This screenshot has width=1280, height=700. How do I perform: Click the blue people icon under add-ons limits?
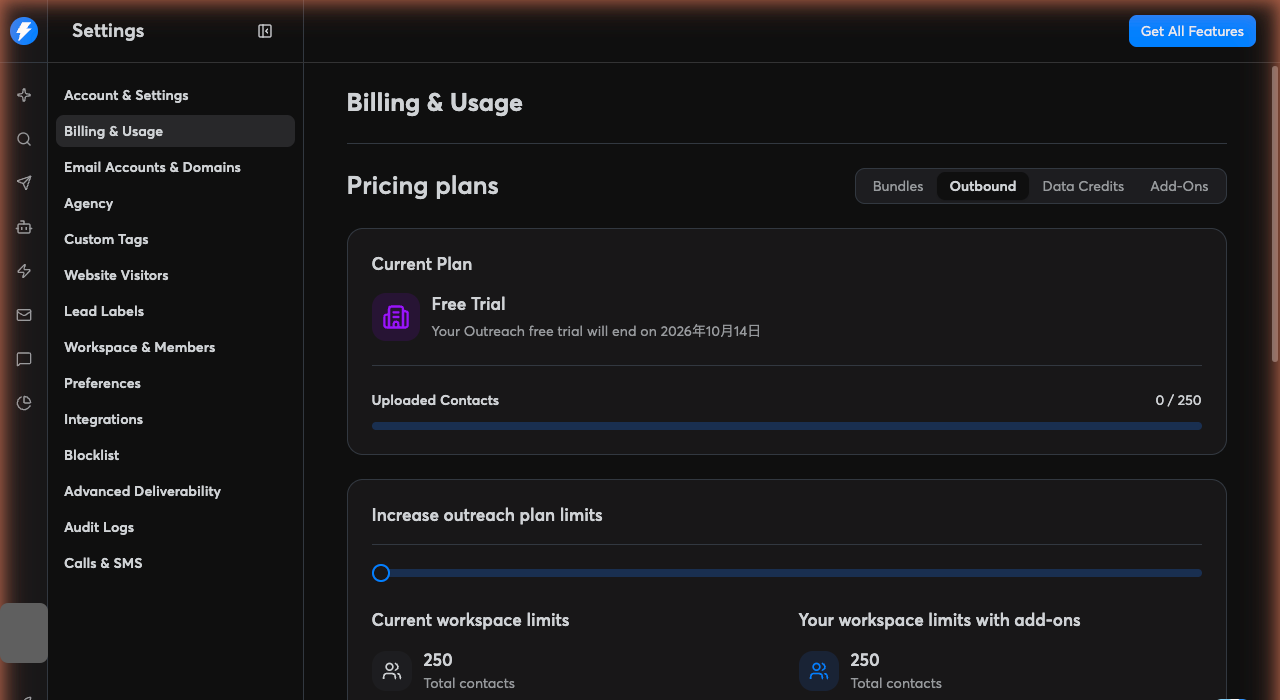819,671
